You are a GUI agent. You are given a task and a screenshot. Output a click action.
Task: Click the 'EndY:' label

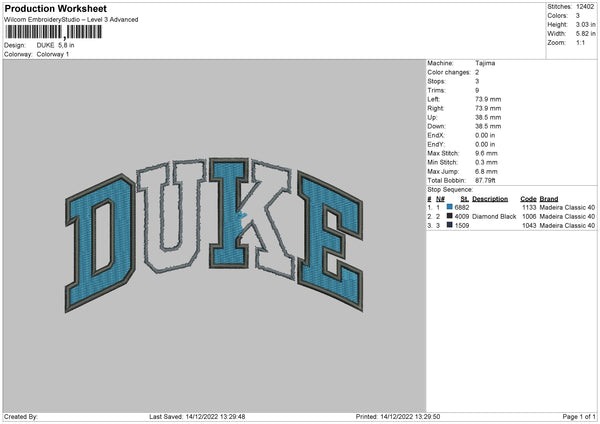click(x=436, y=144)
